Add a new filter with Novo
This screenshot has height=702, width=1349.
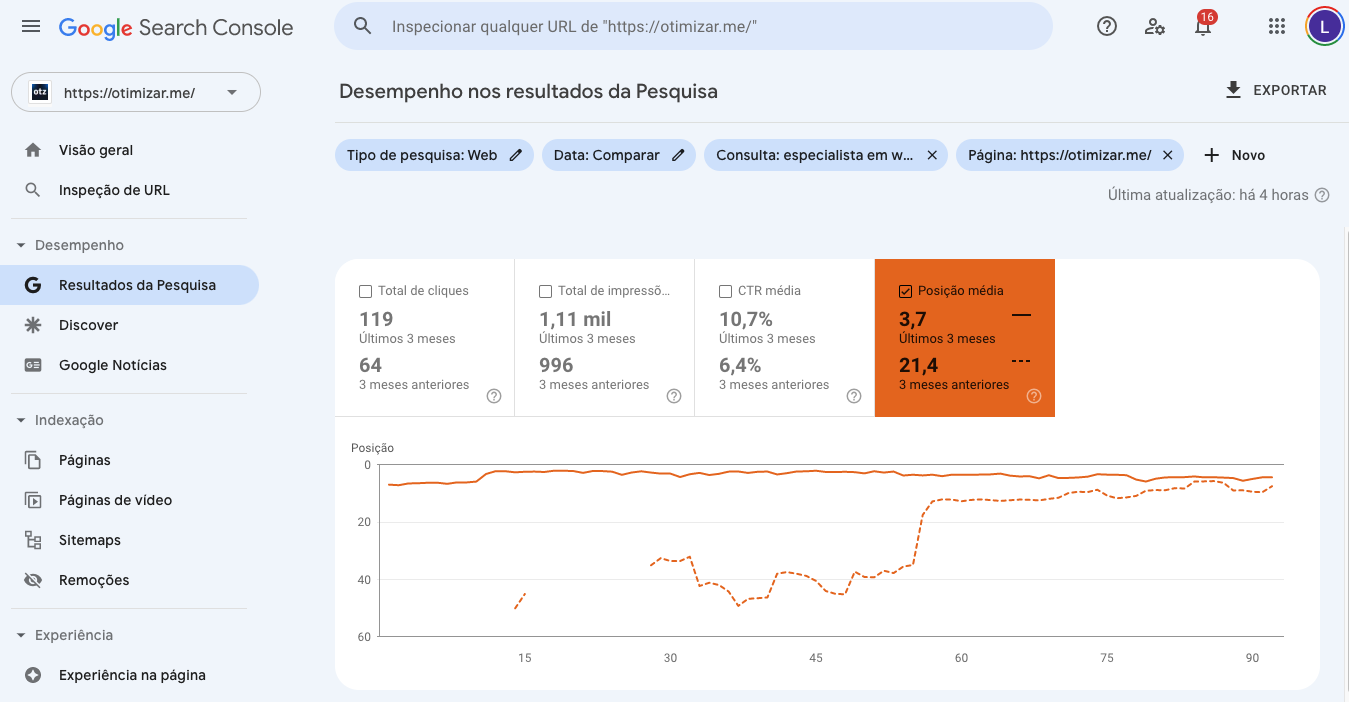pyautogui.click(x=1235, y=155)
